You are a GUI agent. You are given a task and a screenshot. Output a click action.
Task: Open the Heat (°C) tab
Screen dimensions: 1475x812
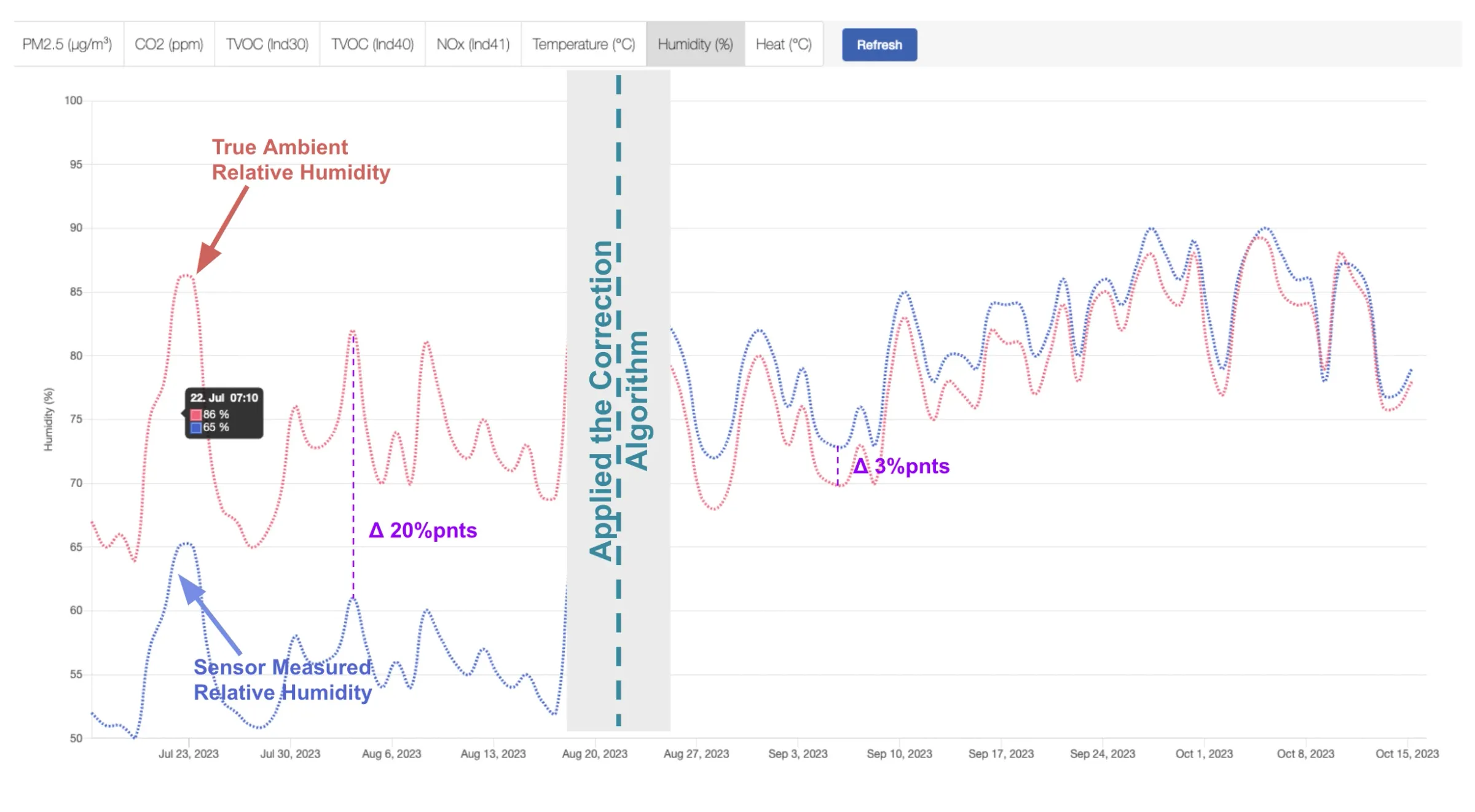tap(784, 44)
